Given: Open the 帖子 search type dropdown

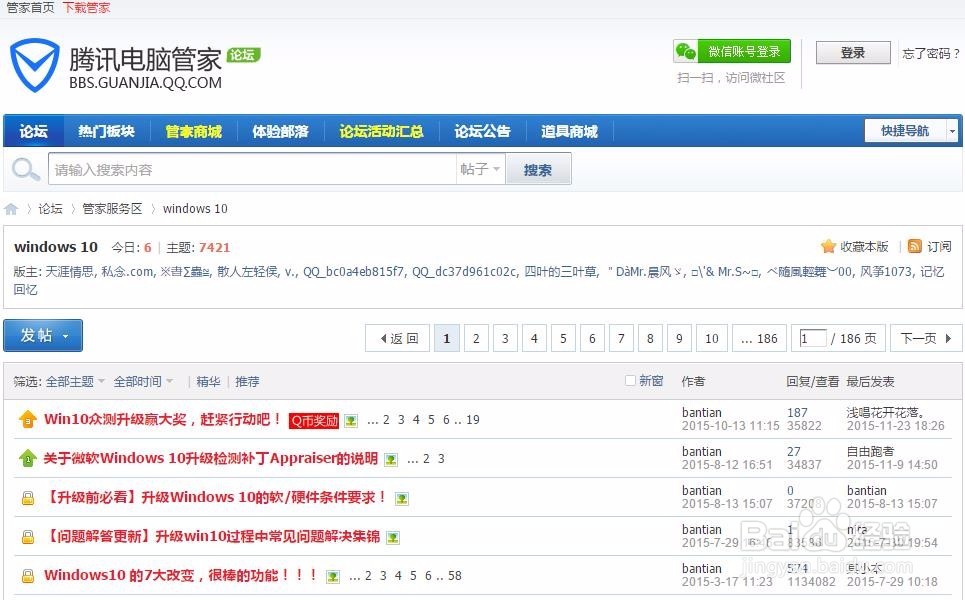Looking at the screenshot, I should coord(480,169).
